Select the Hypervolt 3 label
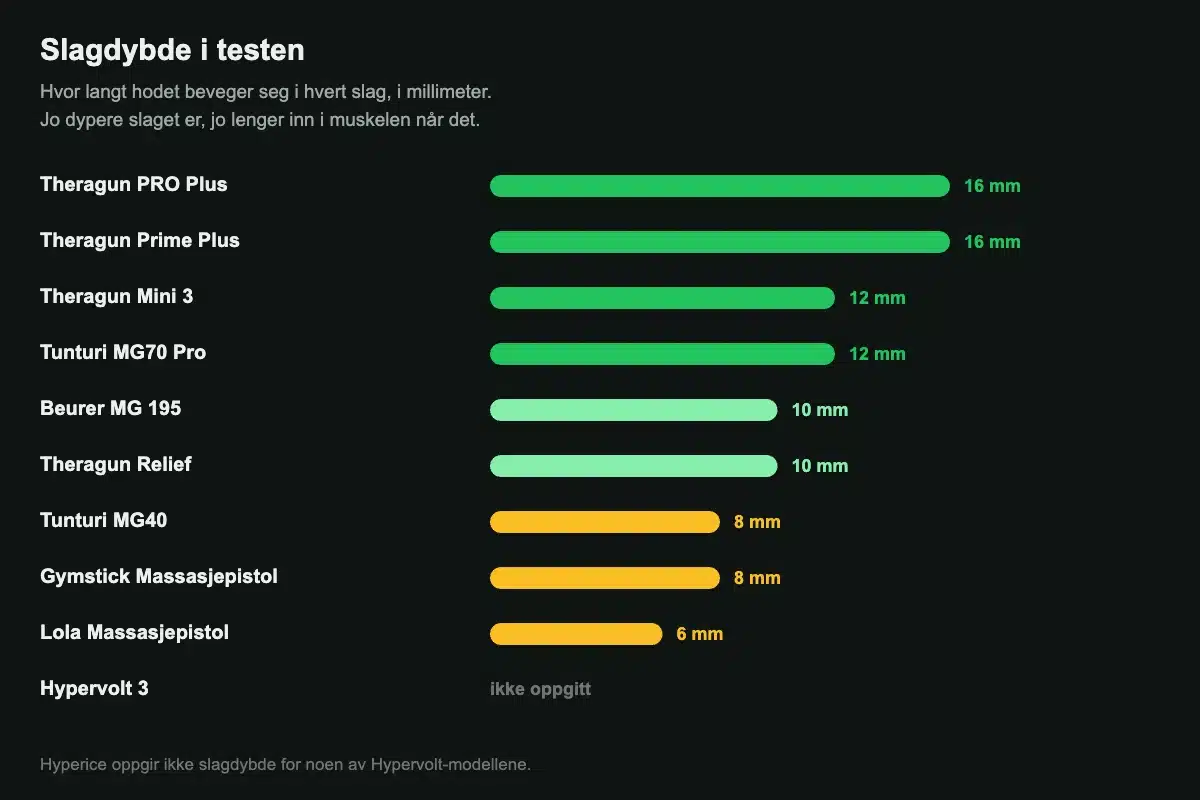Screen dimensions: 1200x800 point(94,688)
